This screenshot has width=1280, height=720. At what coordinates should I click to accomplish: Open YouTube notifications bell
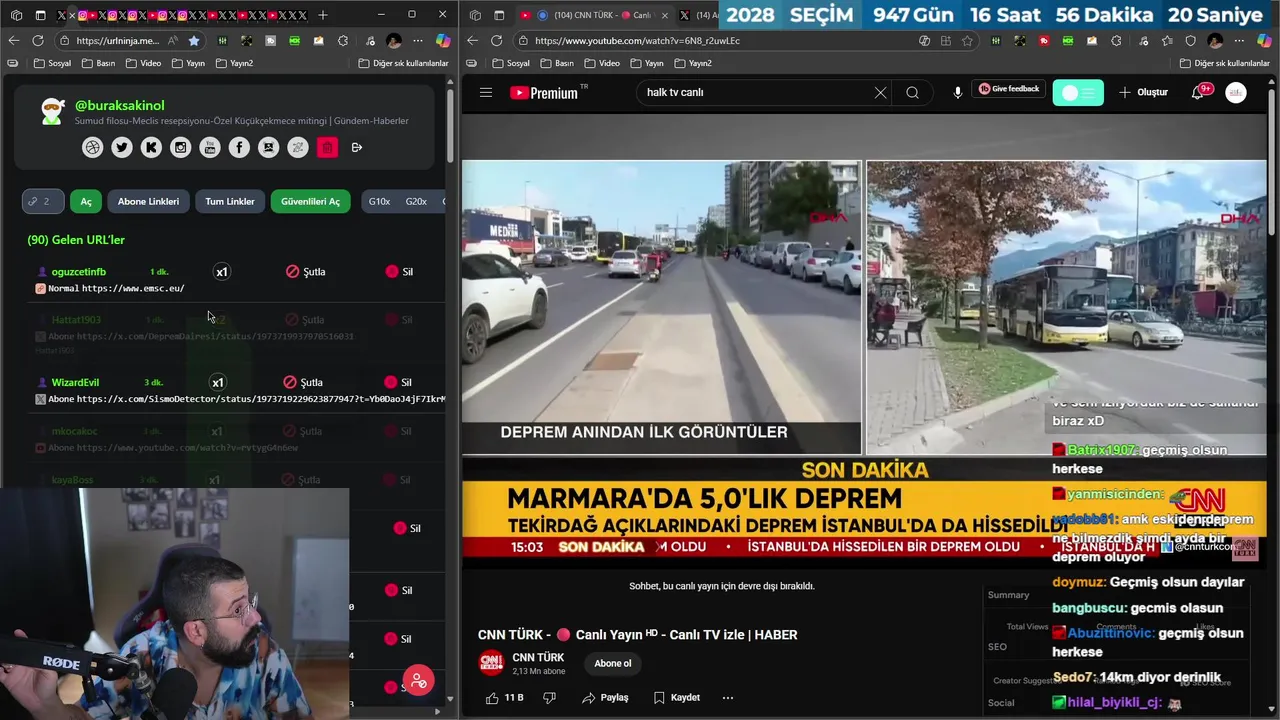click(1197, 92)
